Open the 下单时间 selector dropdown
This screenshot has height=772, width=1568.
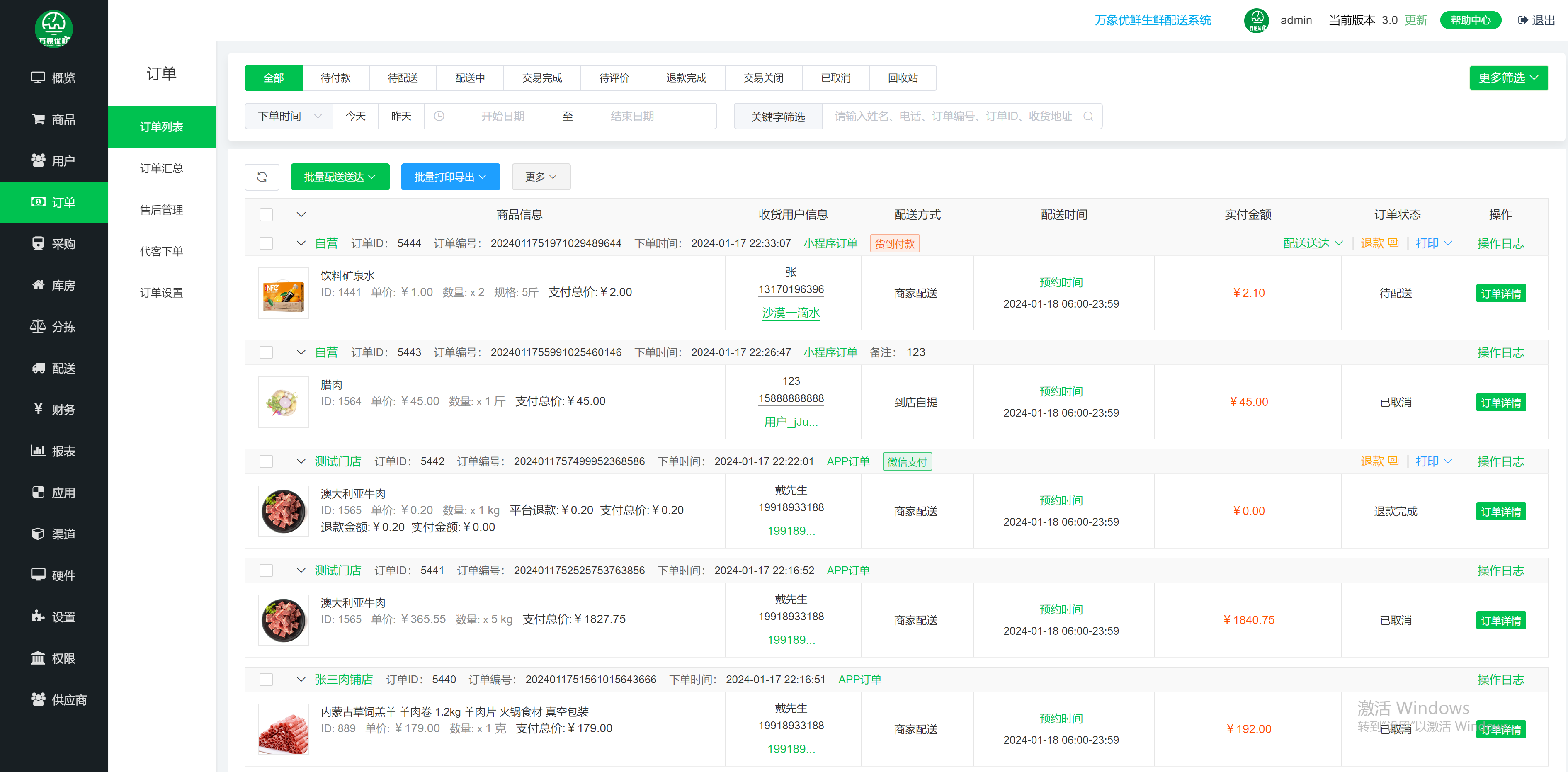[289, 116]
